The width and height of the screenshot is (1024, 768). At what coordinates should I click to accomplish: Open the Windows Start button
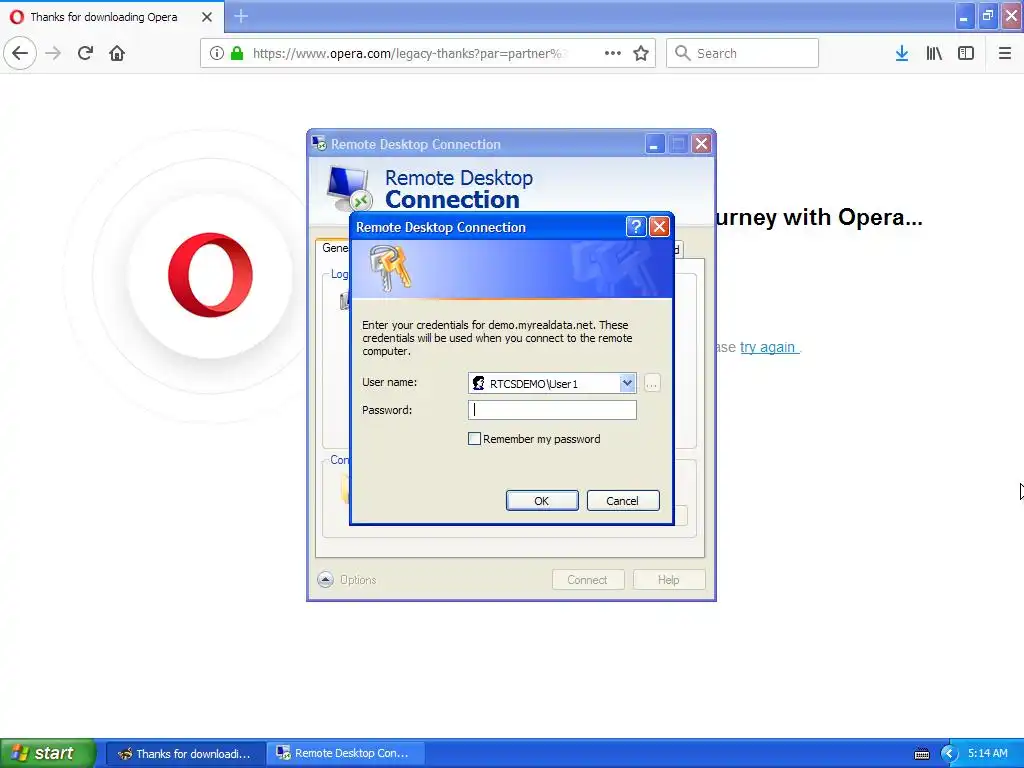tap(48, 753)
